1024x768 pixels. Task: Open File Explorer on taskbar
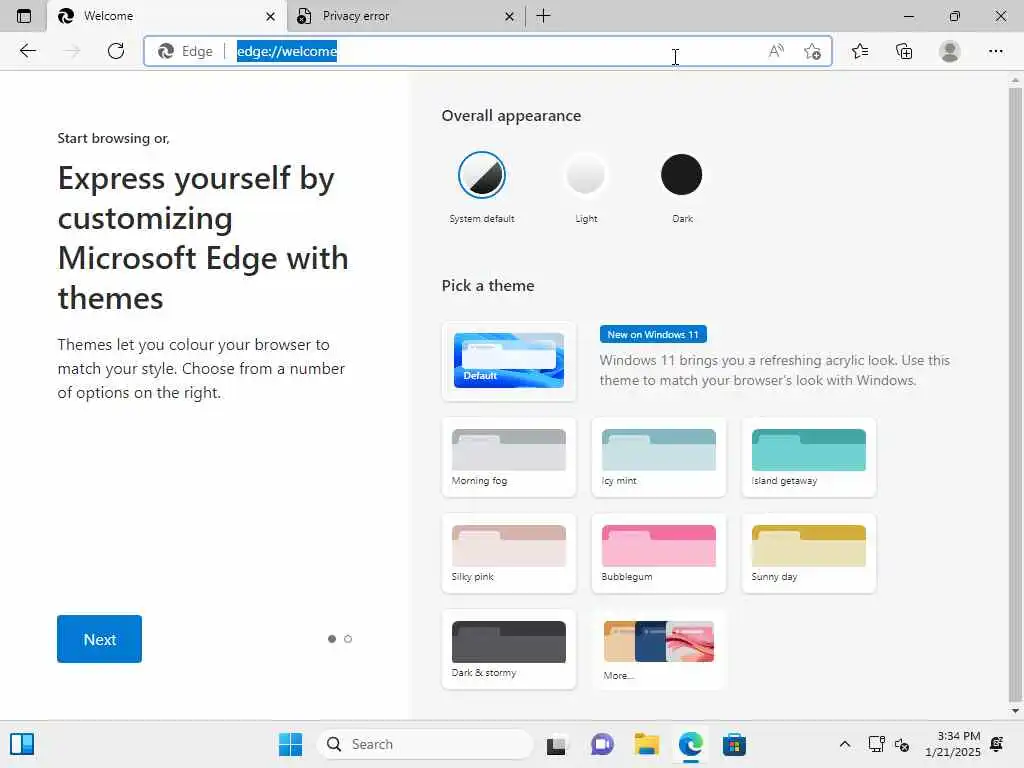647,744
